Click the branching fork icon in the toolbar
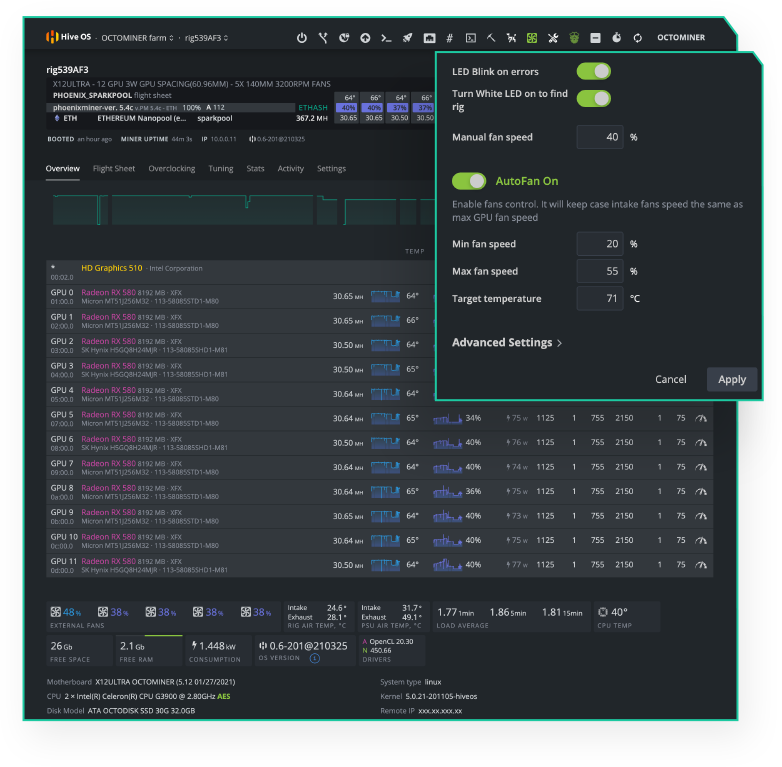Screen dimensions: 782x767 323,38
